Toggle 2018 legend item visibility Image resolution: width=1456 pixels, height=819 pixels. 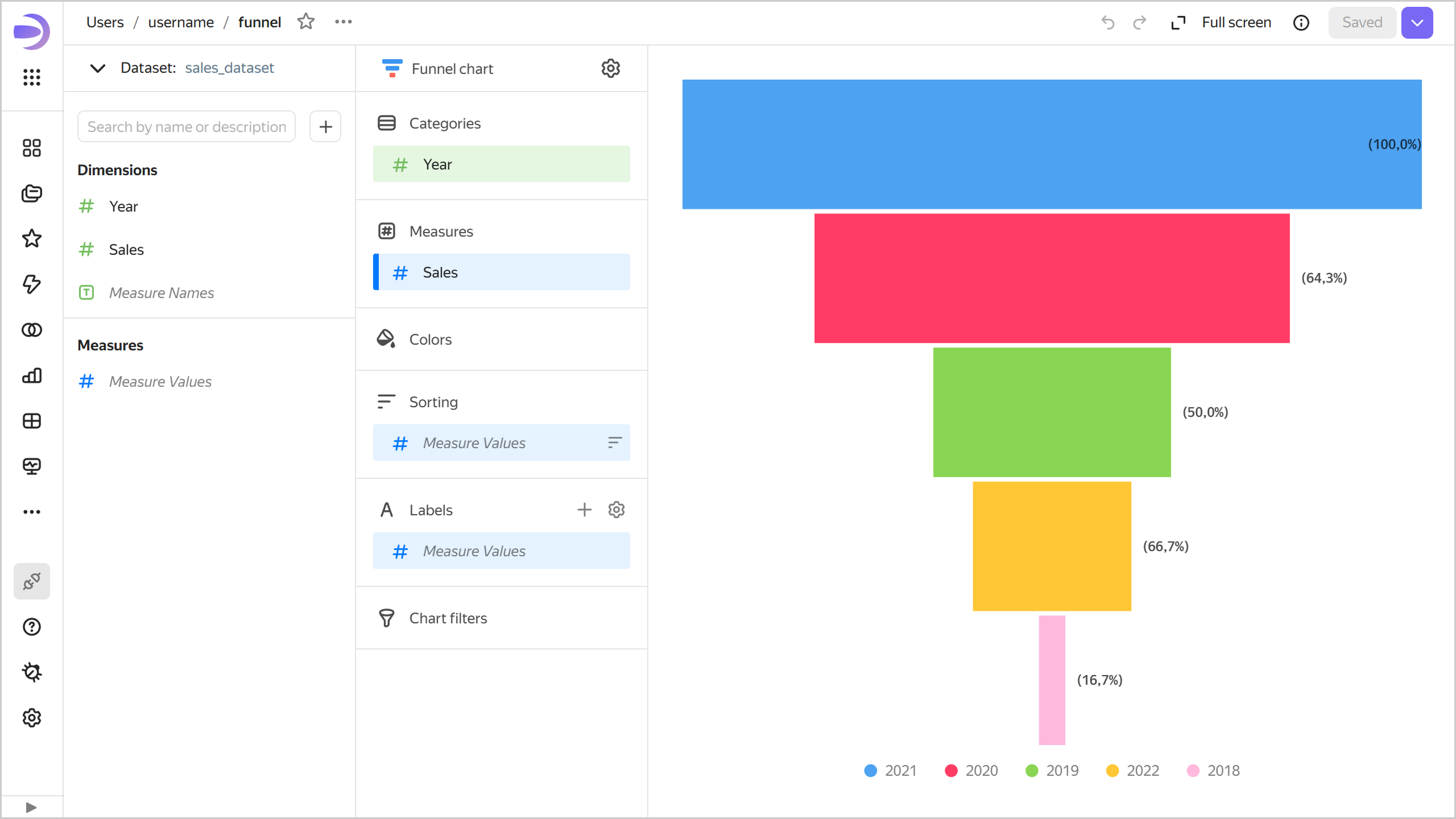coord(1213,771)
